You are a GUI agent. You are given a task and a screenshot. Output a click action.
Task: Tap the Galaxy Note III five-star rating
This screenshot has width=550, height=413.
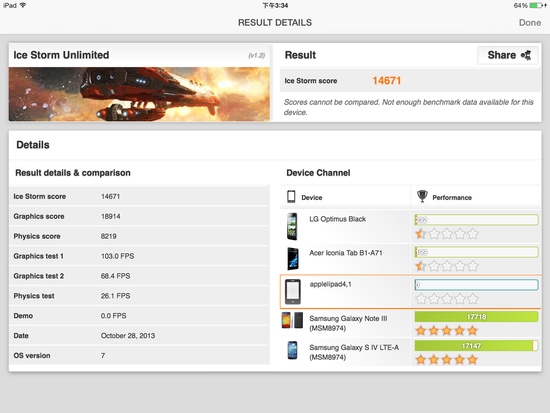(x=447, y=330)
